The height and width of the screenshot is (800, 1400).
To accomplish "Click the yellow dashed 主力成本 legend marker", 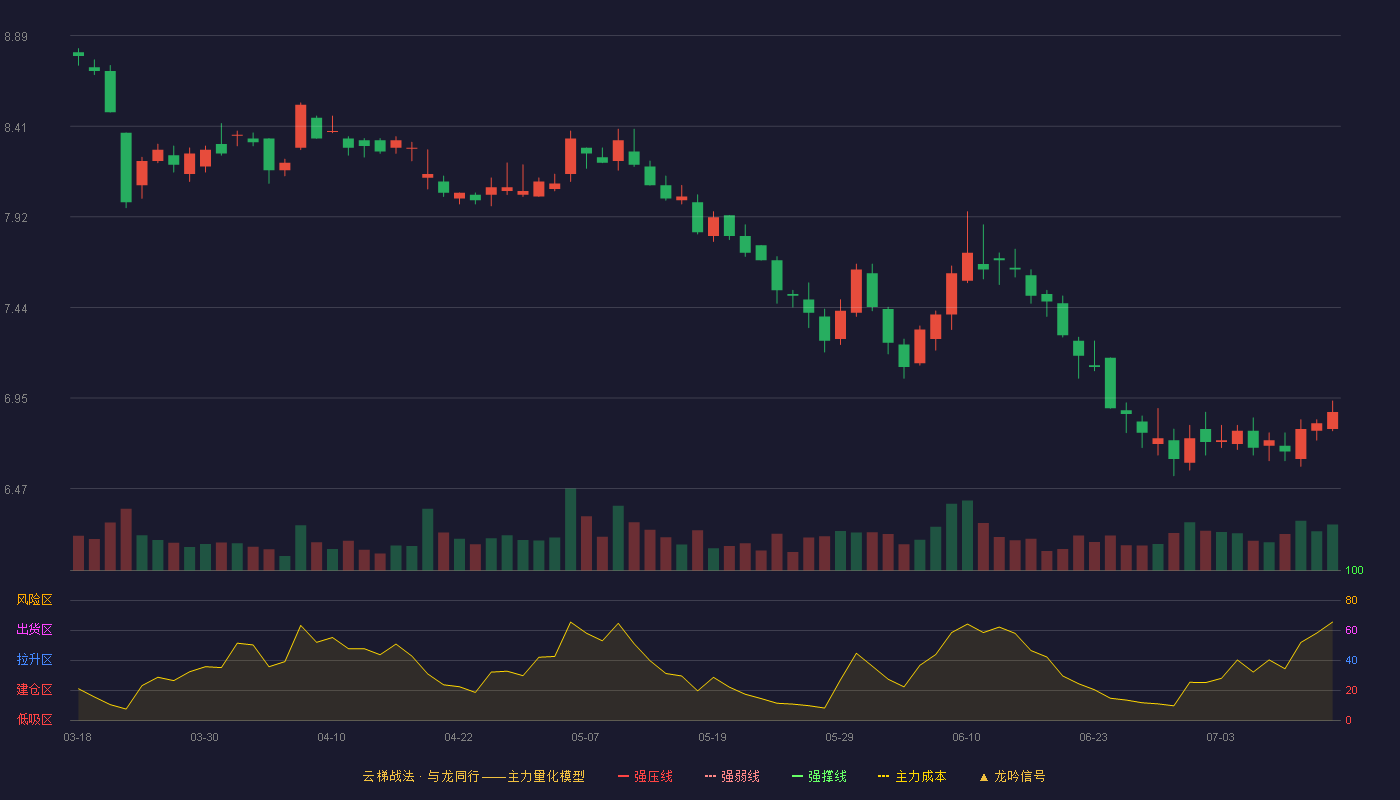I will coord(883,776).
